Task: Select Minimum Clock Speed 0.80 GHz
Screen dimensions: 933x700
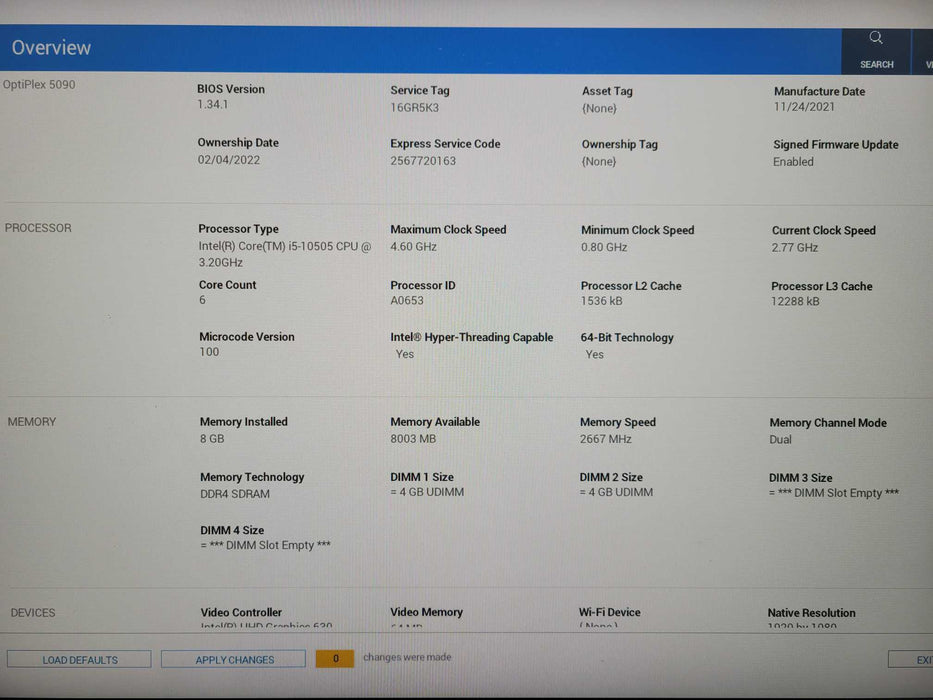Action: point(604,247)
